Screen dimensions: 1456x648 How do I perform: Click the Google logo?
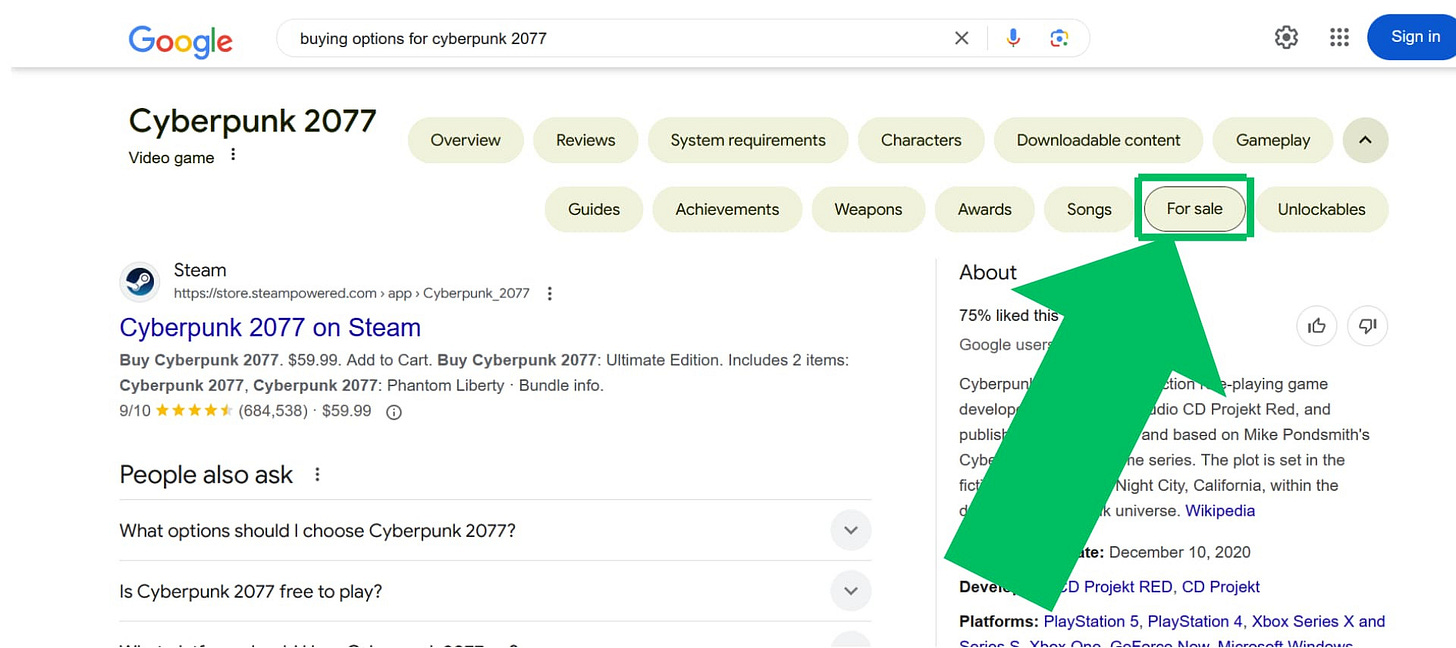tap(181, 39)
